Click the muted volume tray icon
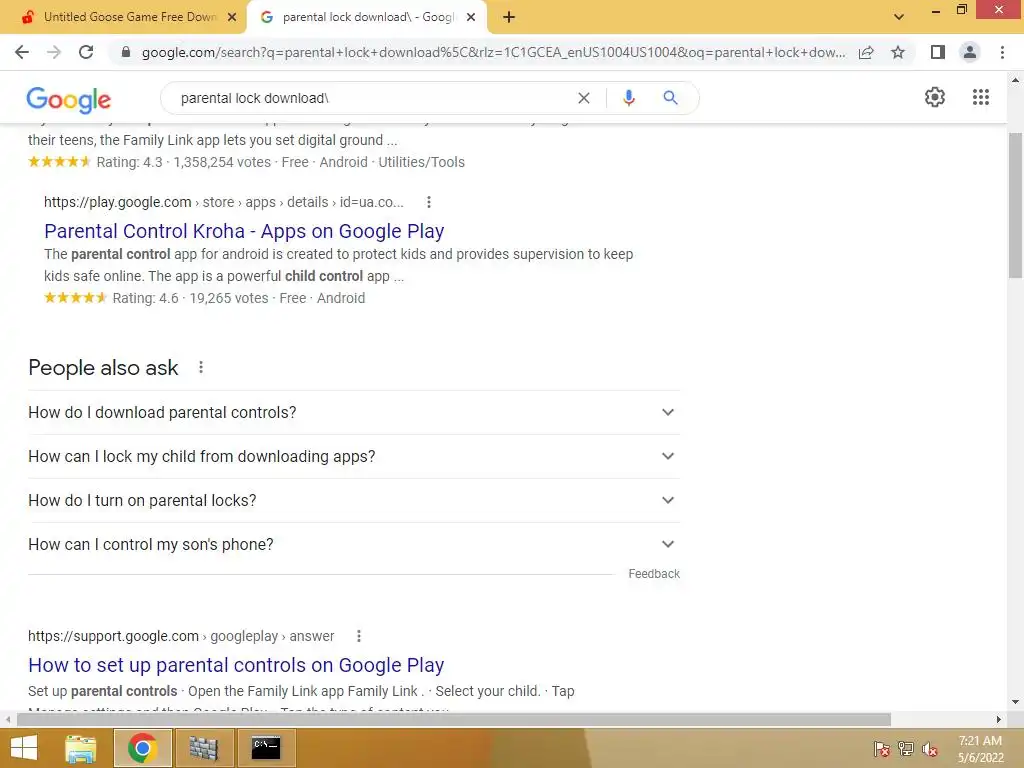The image size is (1024, 768). (x=930, y=749)
